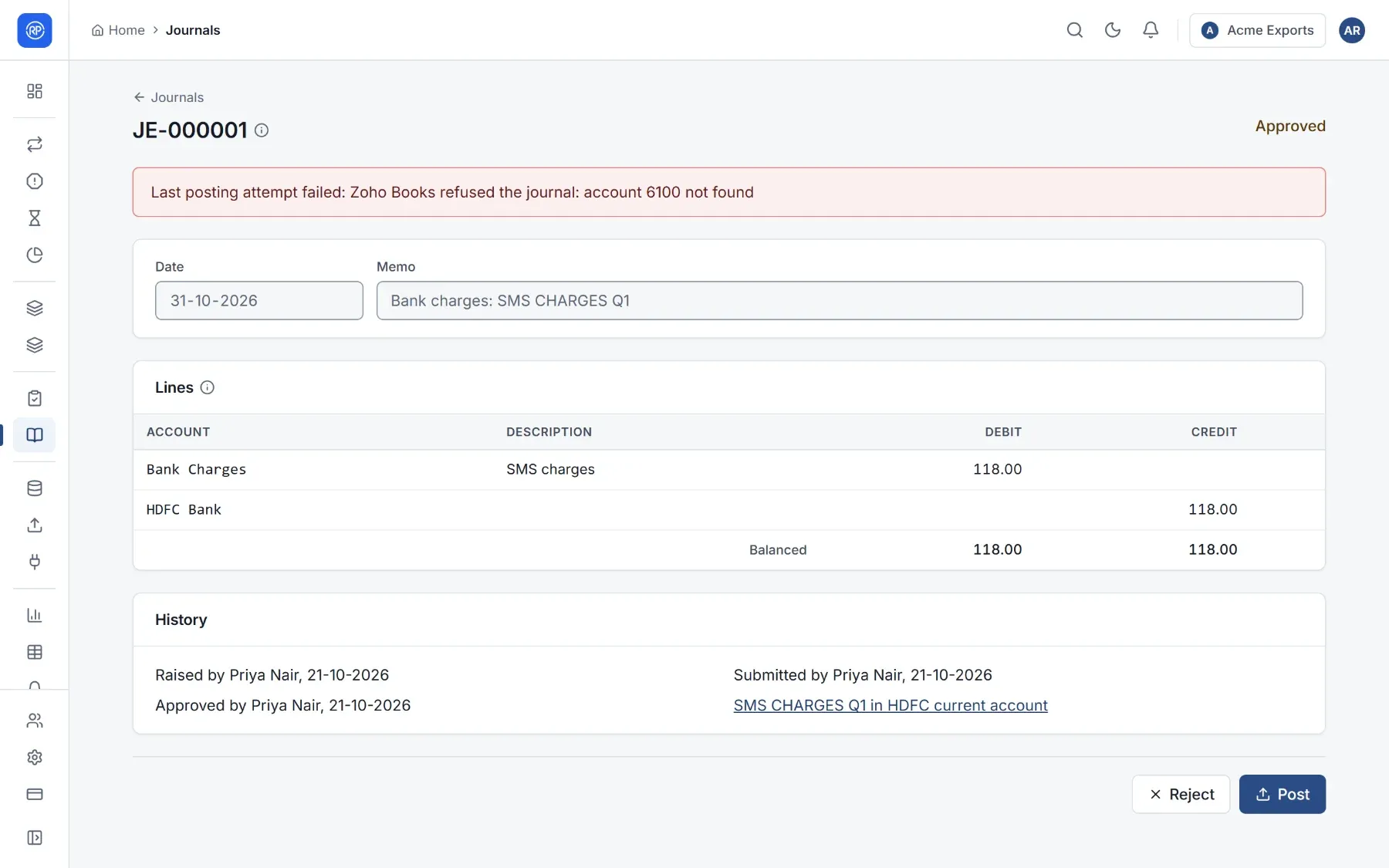Select the open book Journals sidebar icon
The height and width of the screenshot is (868, 1389).
[x=35, y=435]
